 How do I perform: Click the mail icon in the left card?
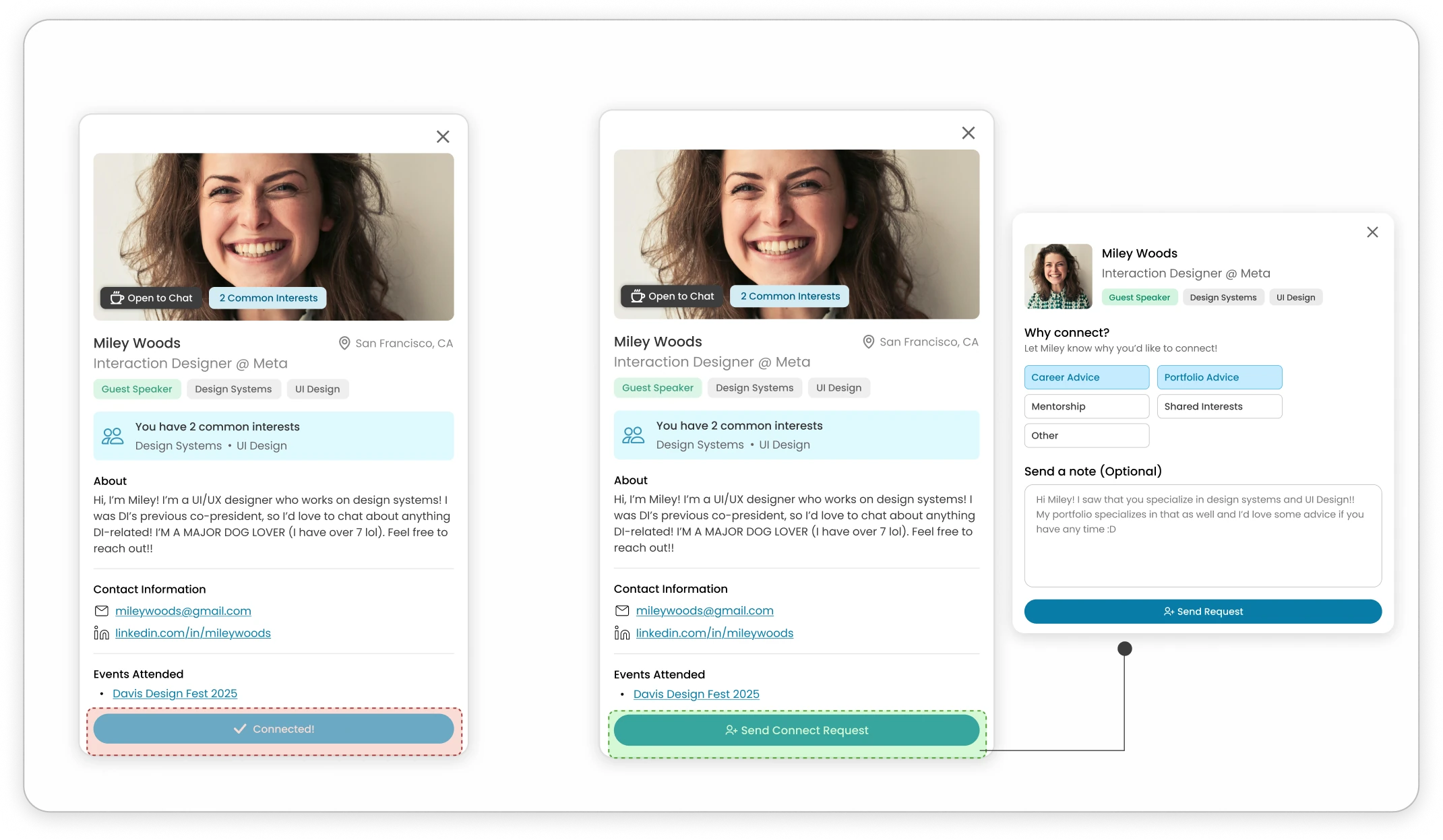click(x=101, y=611)
